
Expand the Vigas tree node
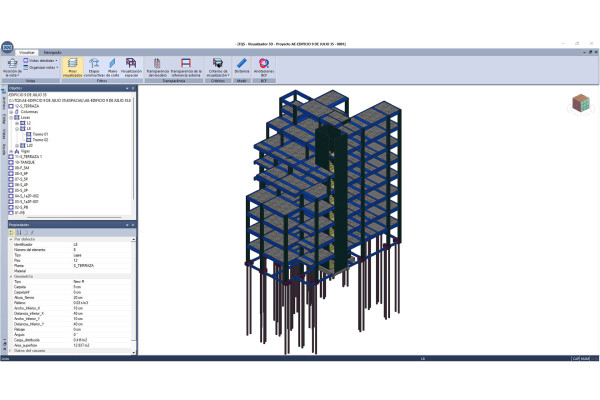[11, 151]
